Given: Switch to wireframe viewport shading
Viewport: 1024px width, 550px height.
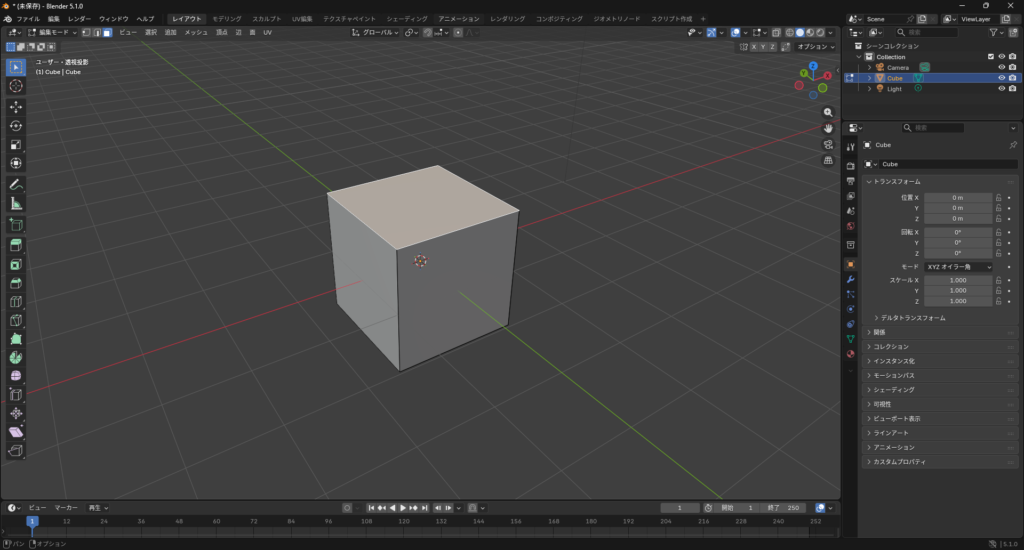Looking at the screenshot, I should (x=790, y=32).
